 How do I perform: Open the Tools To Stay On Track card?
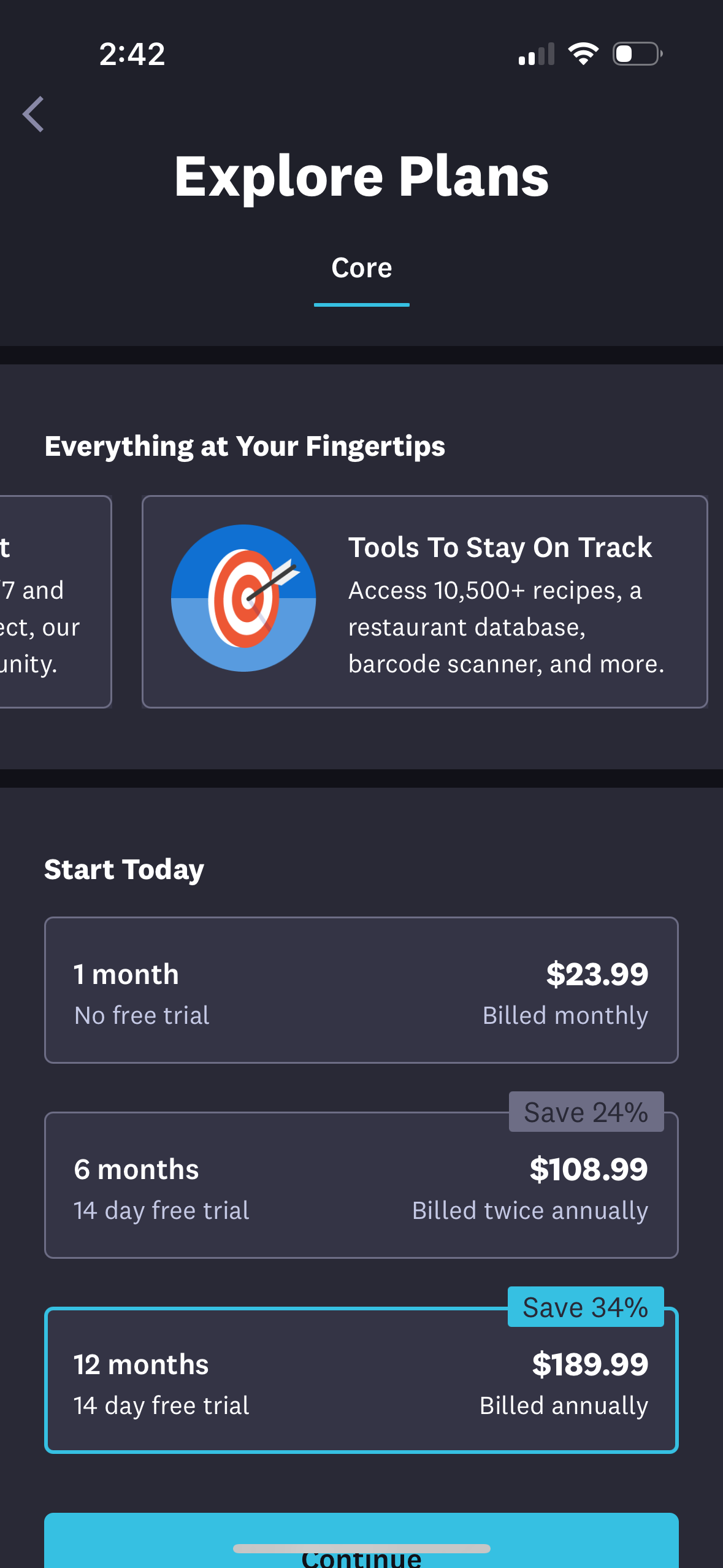point(424,601)
